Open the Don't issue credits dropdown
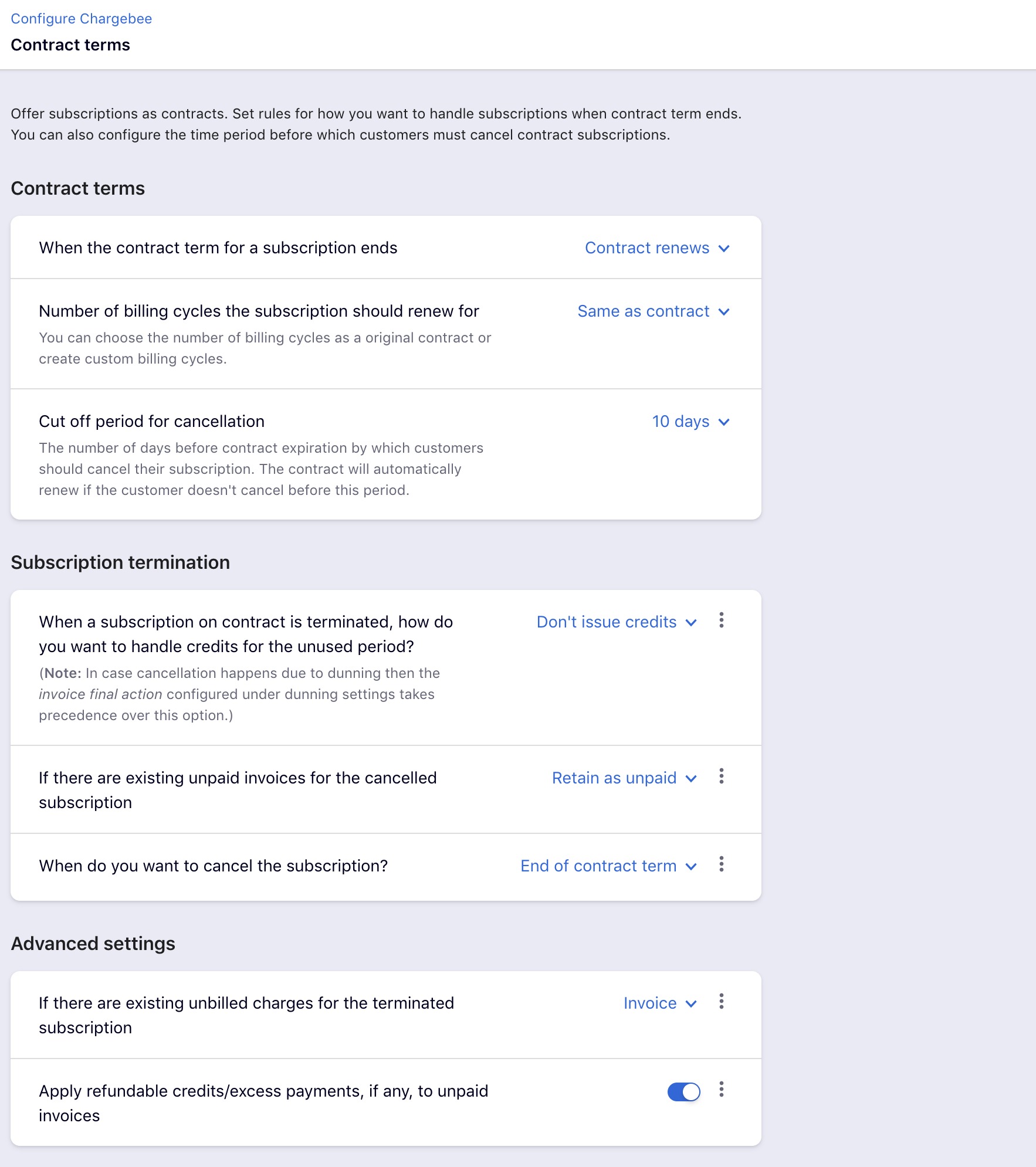The image size is (1036, 1167). [x=607, y=622]
